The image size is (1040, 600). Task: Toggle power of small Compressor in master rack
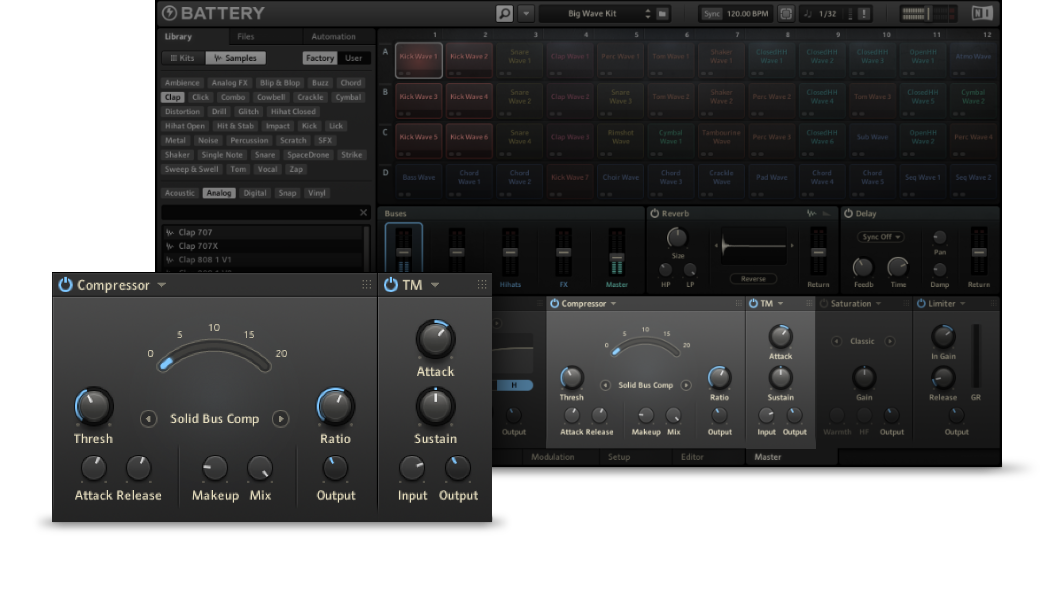554,304
